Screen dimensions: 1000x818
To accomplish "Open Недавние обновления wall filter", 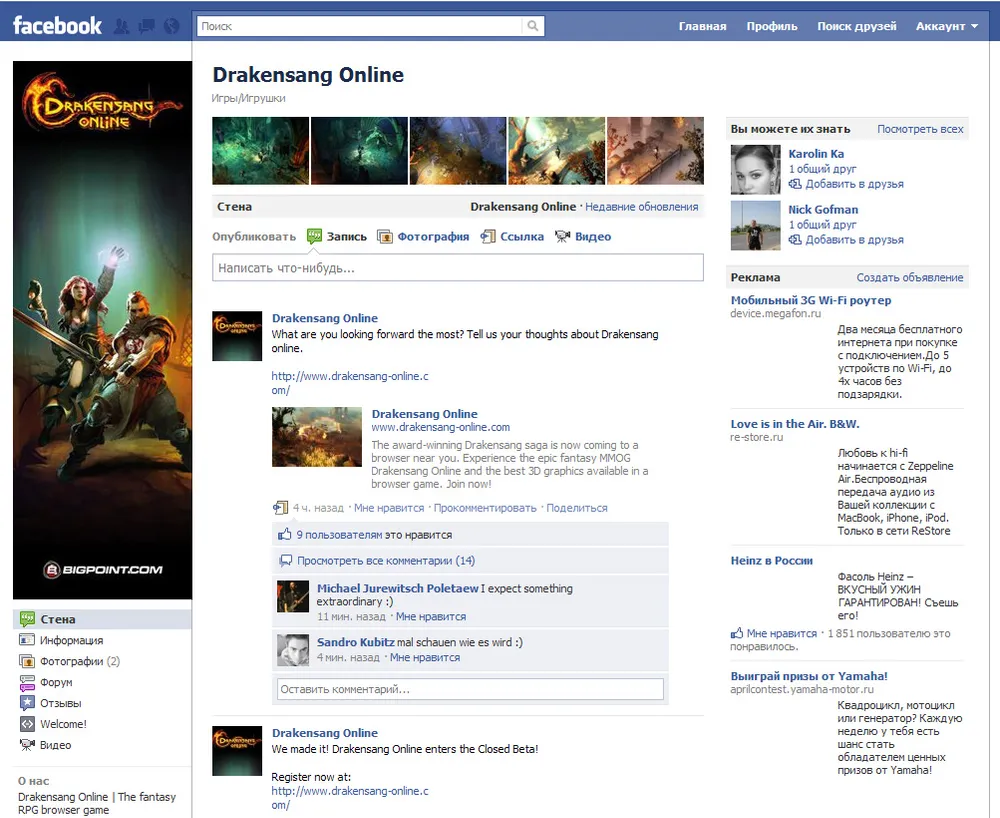I will 641,207.
